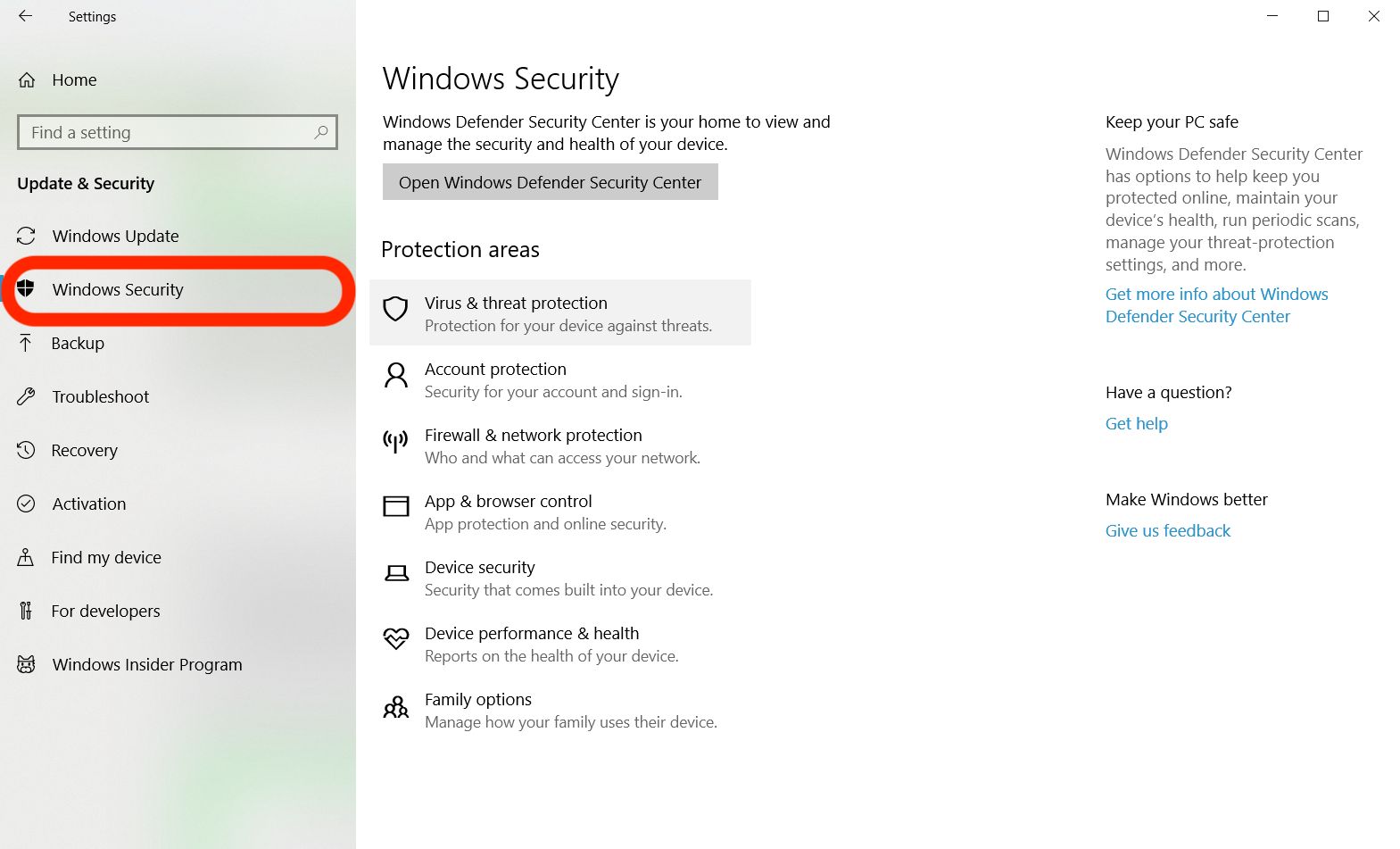Click the Account protection person icon

(x=395, y=375)
